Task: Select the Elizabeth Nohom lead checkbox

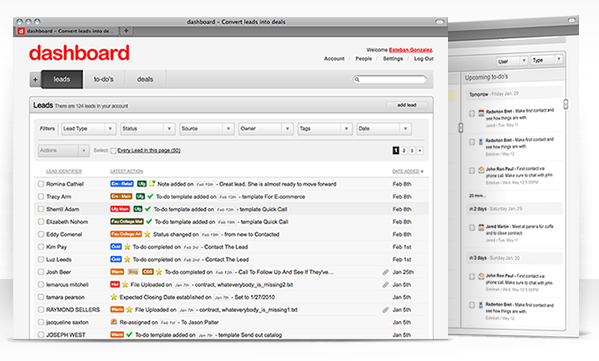Action: pyautogui.click(x=41, y=222)
